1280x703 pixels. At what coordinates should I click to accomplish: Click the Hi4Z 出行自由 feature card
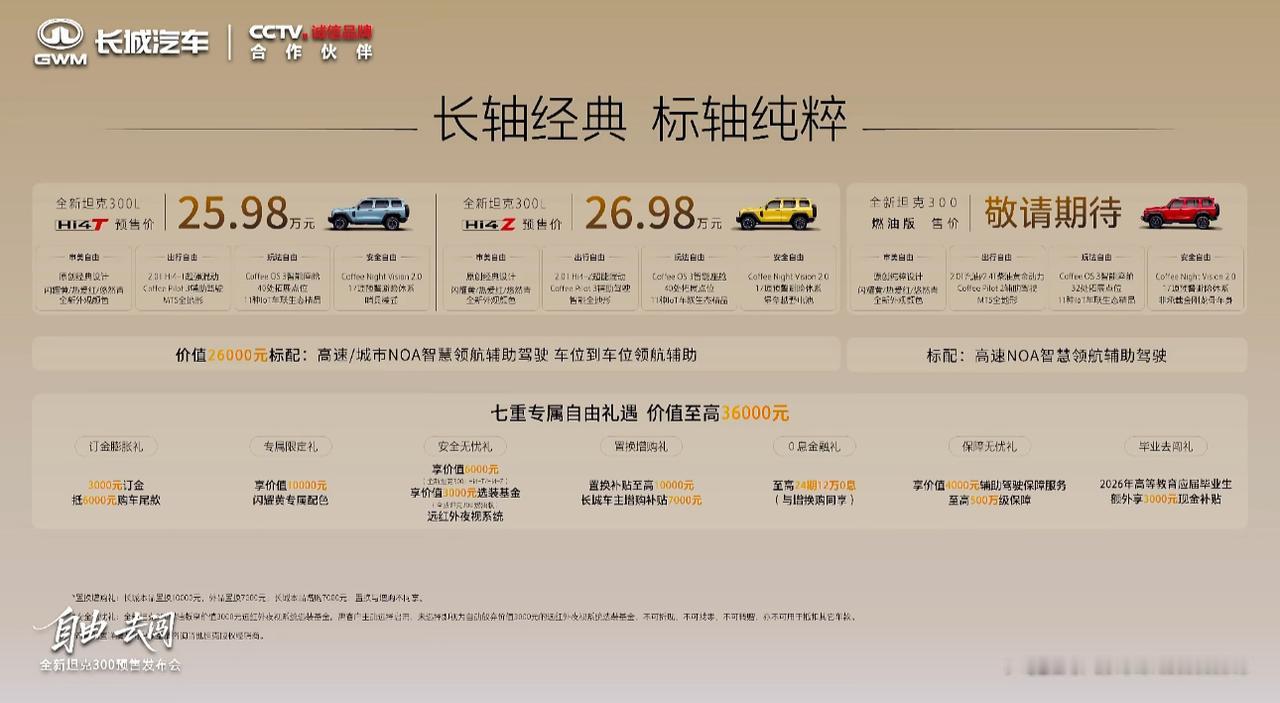click(590, 278)
